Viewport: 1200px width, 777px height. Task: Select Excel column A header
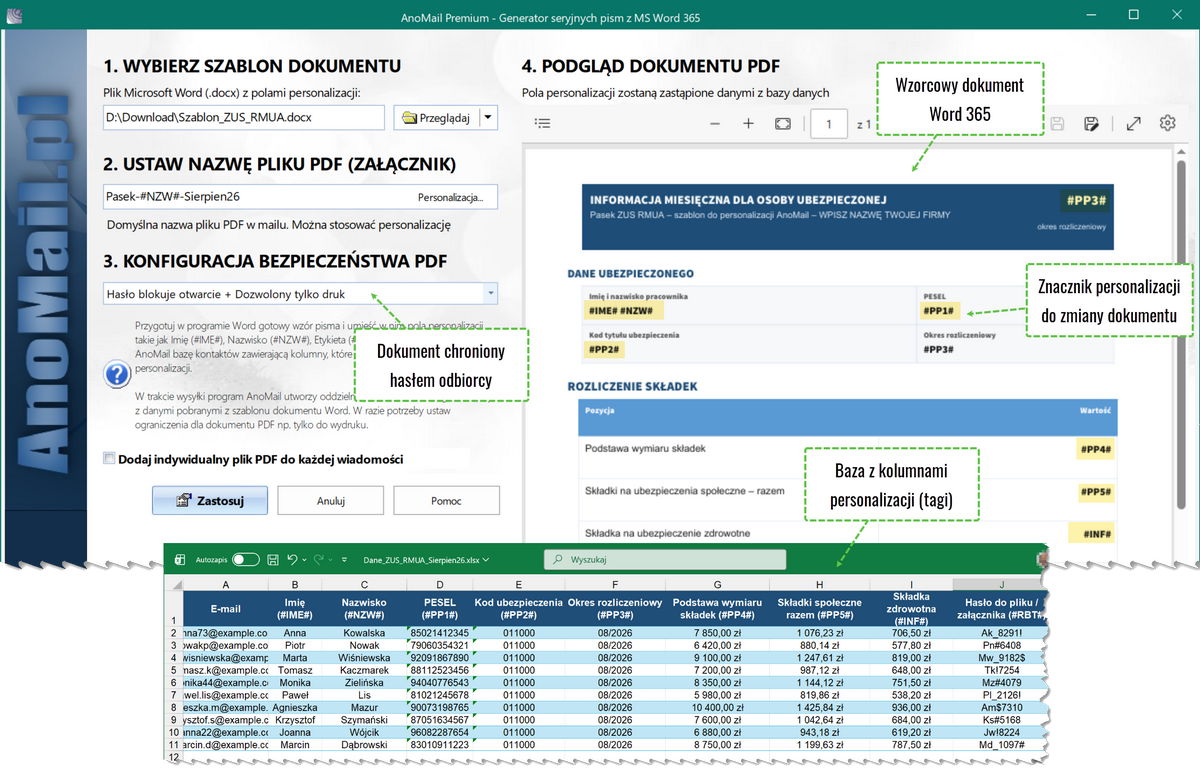tap(226, 584)
